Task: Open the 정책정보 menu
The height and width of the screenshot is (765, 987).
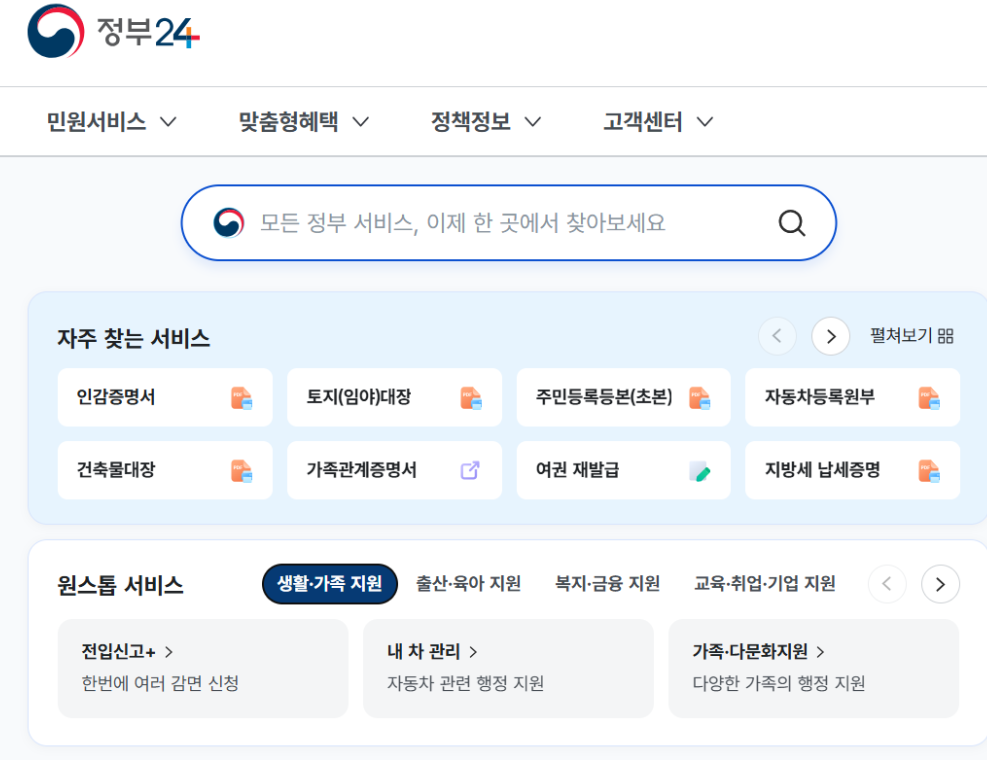Action: [x=485, y=122]
